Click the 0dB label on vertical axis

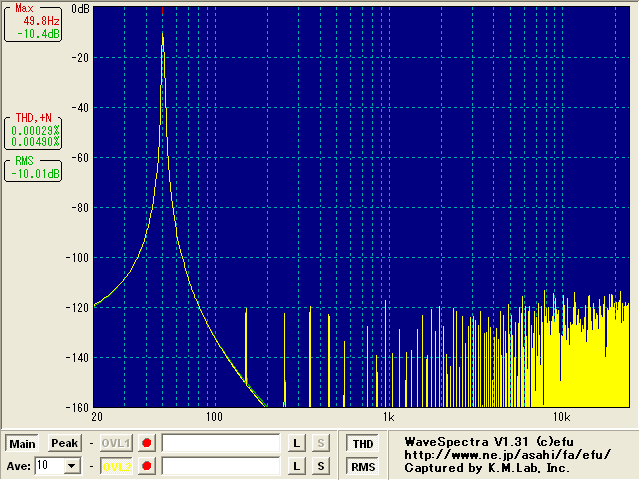click(80, 9)
